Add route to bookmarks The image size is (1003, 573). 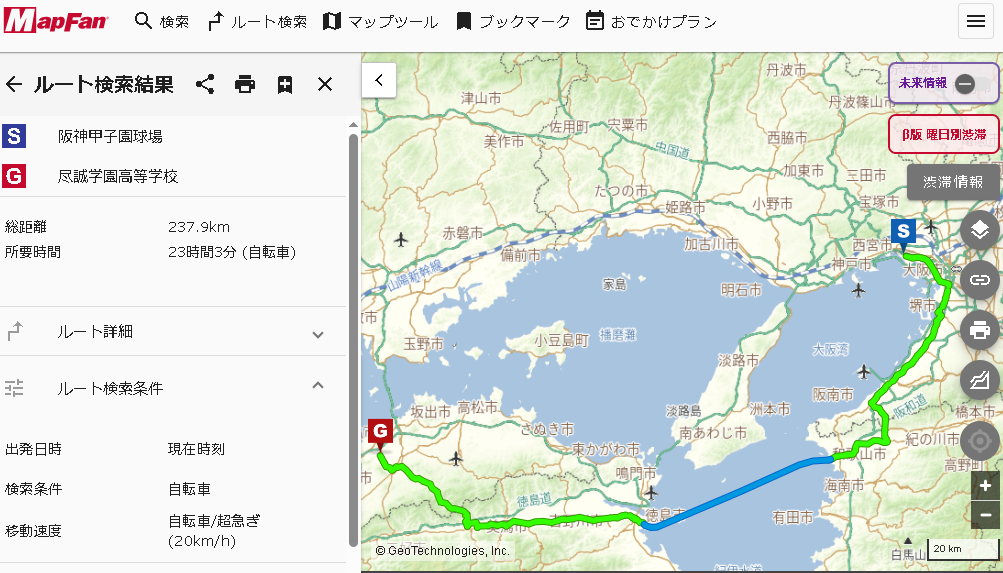click(x=285, y=84)
